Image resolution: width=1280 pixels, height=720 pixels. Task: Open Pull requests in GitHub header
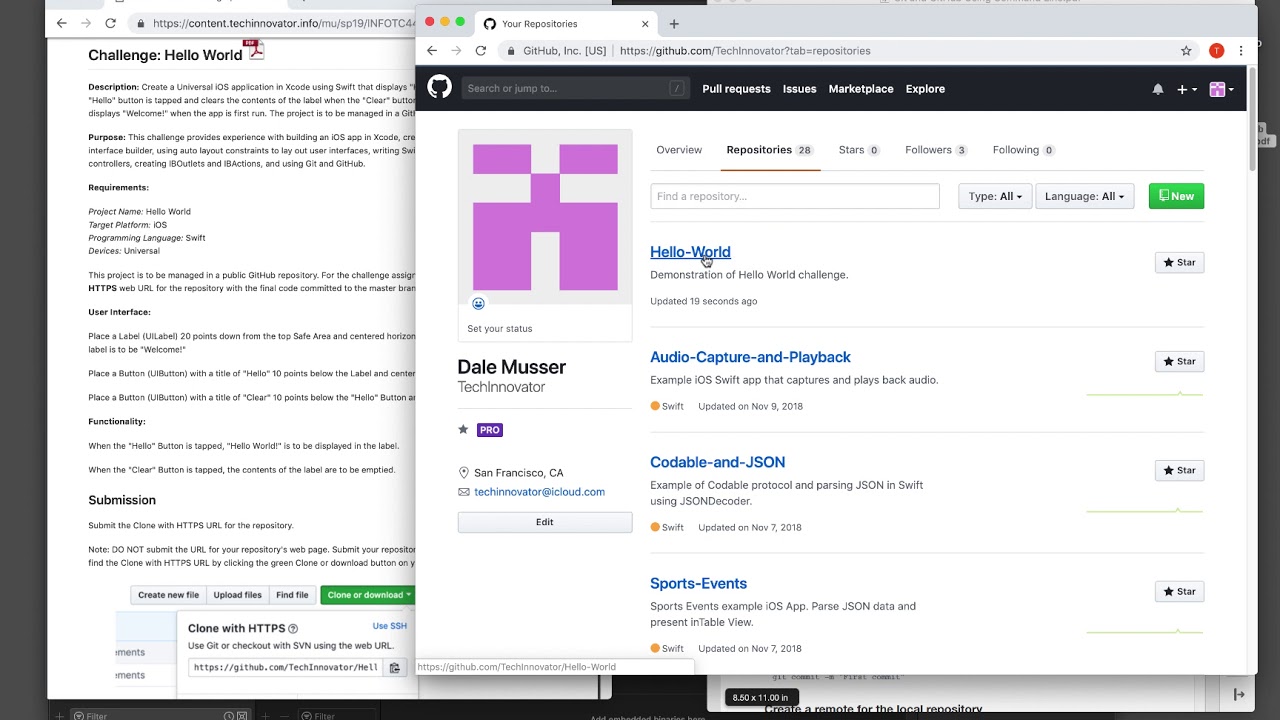click(x=736, y=89)
